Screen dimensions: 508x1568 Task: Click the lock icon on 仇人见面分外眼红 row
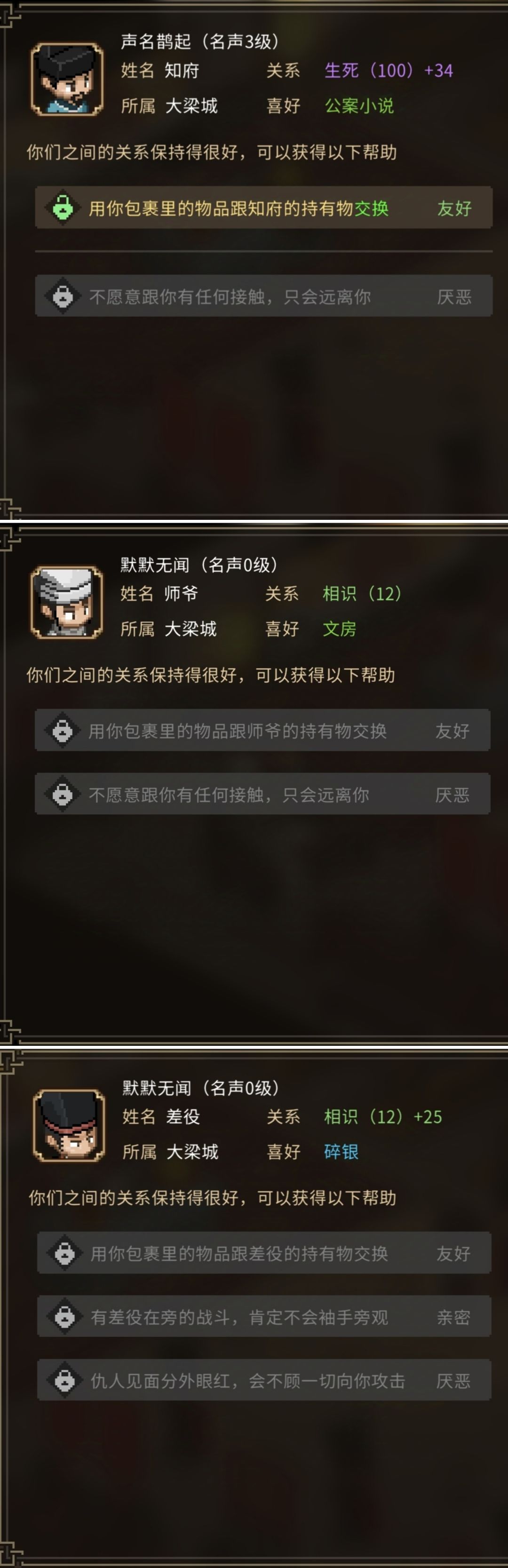click(65, 1381)
